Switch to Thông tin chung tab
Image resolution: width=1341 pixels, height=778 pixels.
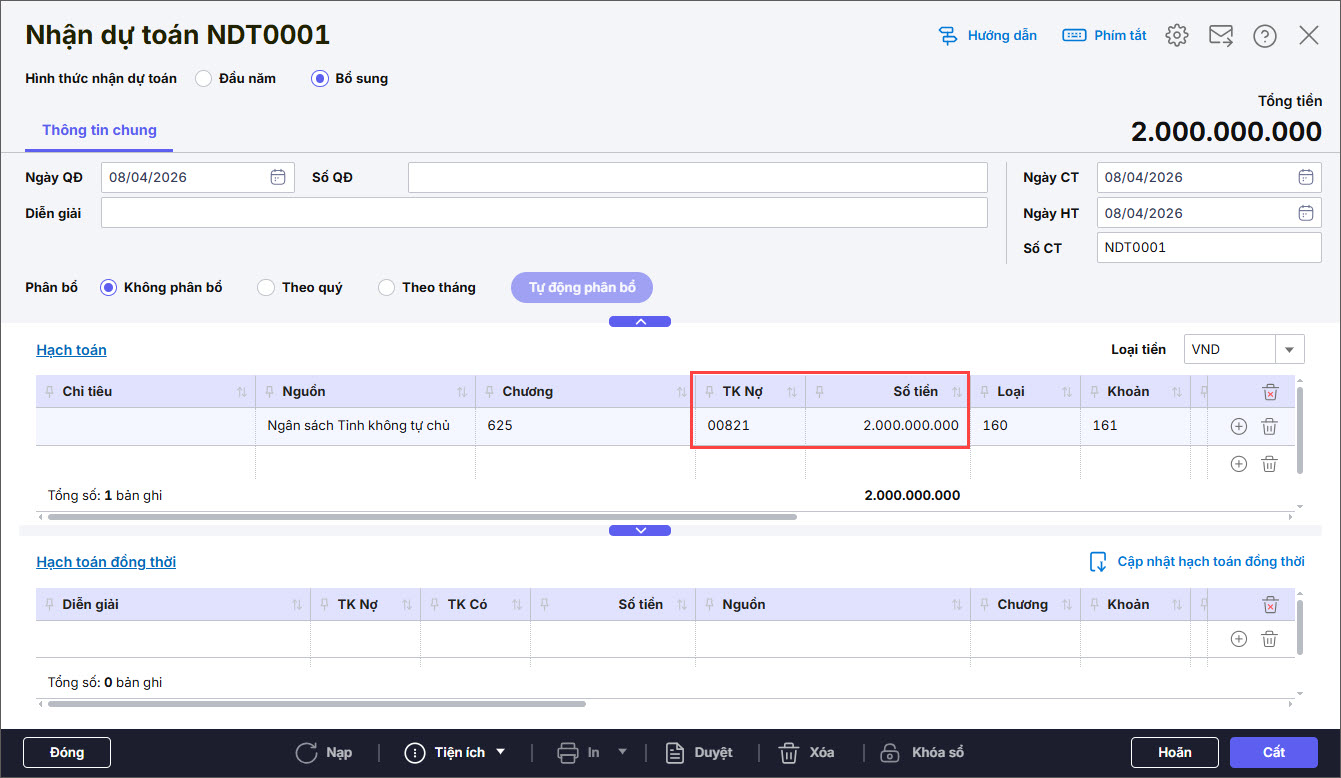coord(99,130)
